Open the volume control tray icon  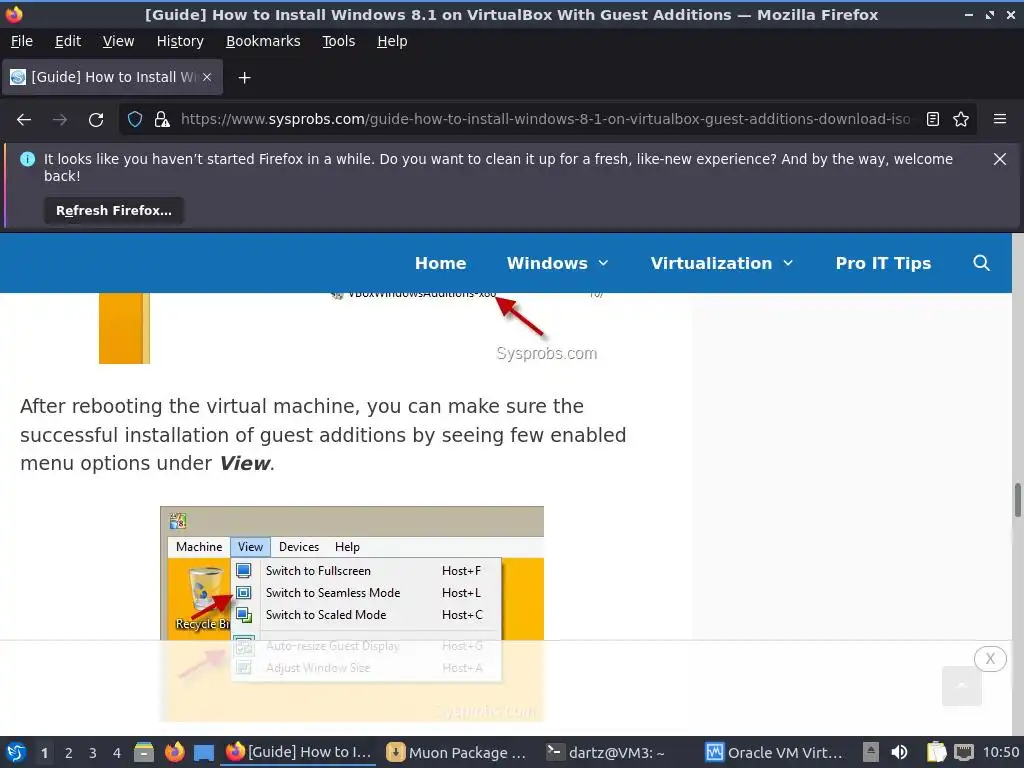pos(899,752)
